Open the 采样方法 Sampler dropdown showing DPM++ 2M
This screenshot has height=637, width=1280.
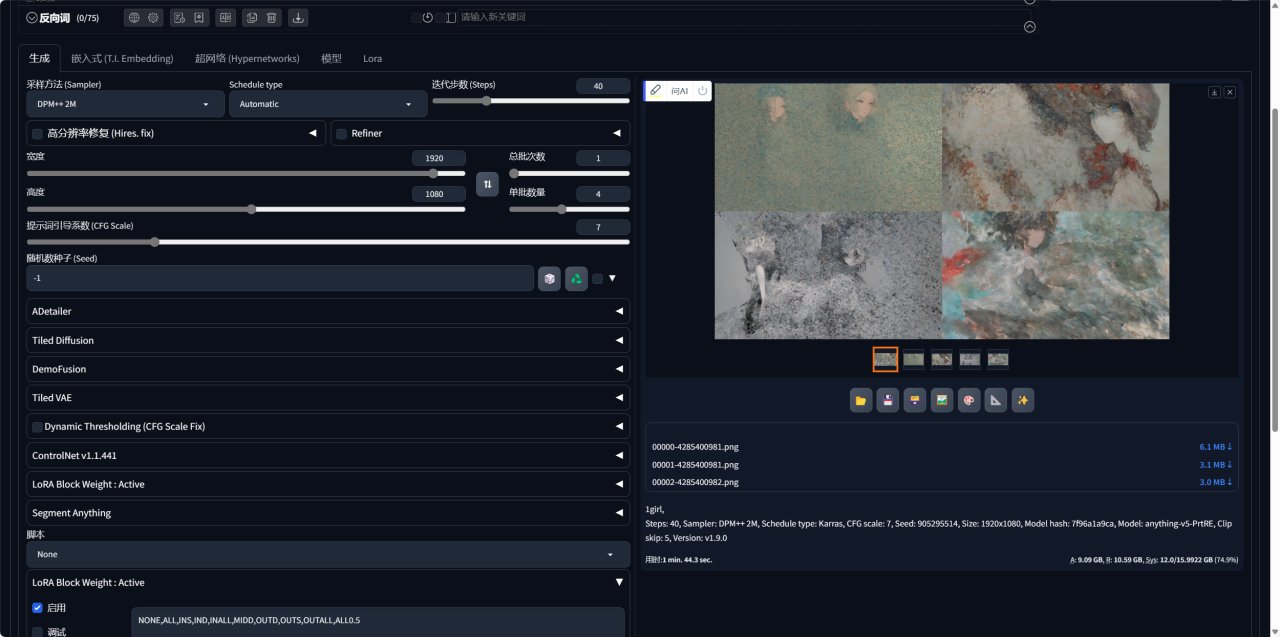[x=125, y=104]
